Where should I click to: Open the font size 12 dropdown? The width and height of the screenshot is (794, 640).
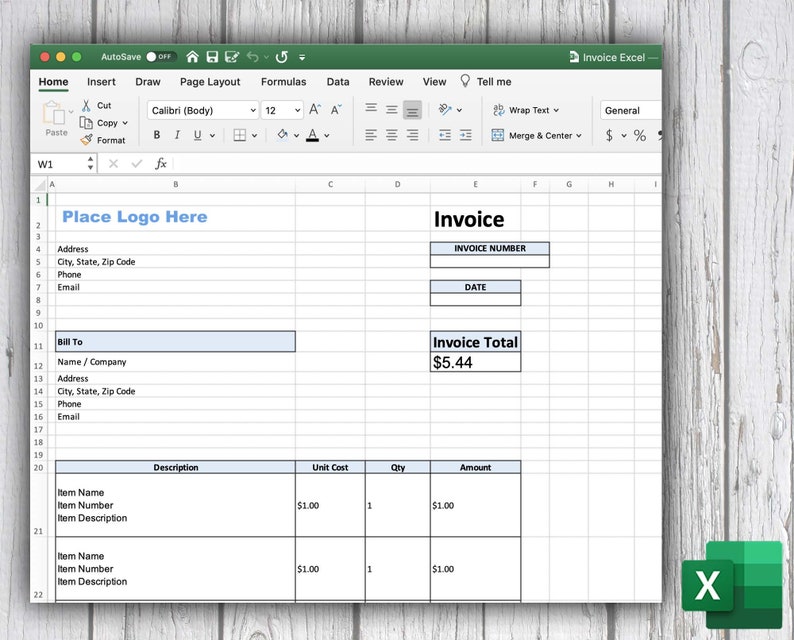[282, 110]
